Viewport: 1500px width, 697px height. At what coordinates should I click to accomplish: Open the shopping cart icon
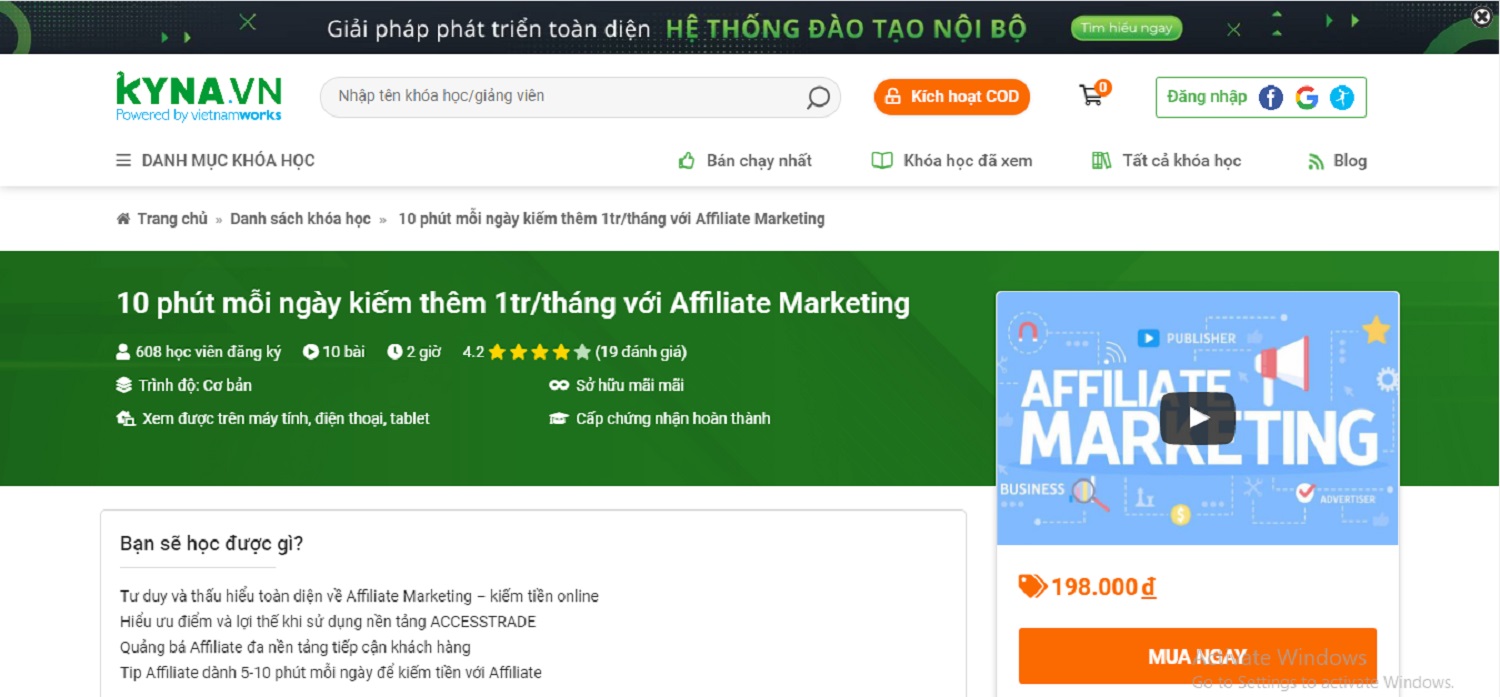point(1091,96)
